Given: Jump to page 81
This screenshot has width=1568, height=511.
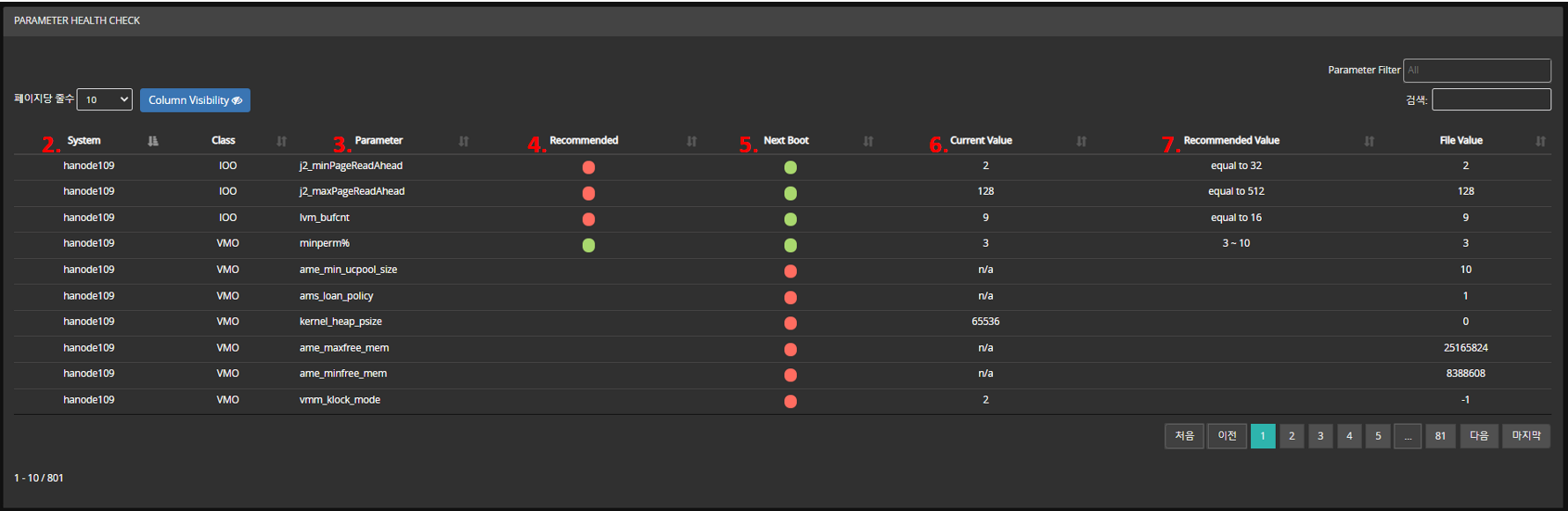Looking at the screenshot, I should [1440, 436].
